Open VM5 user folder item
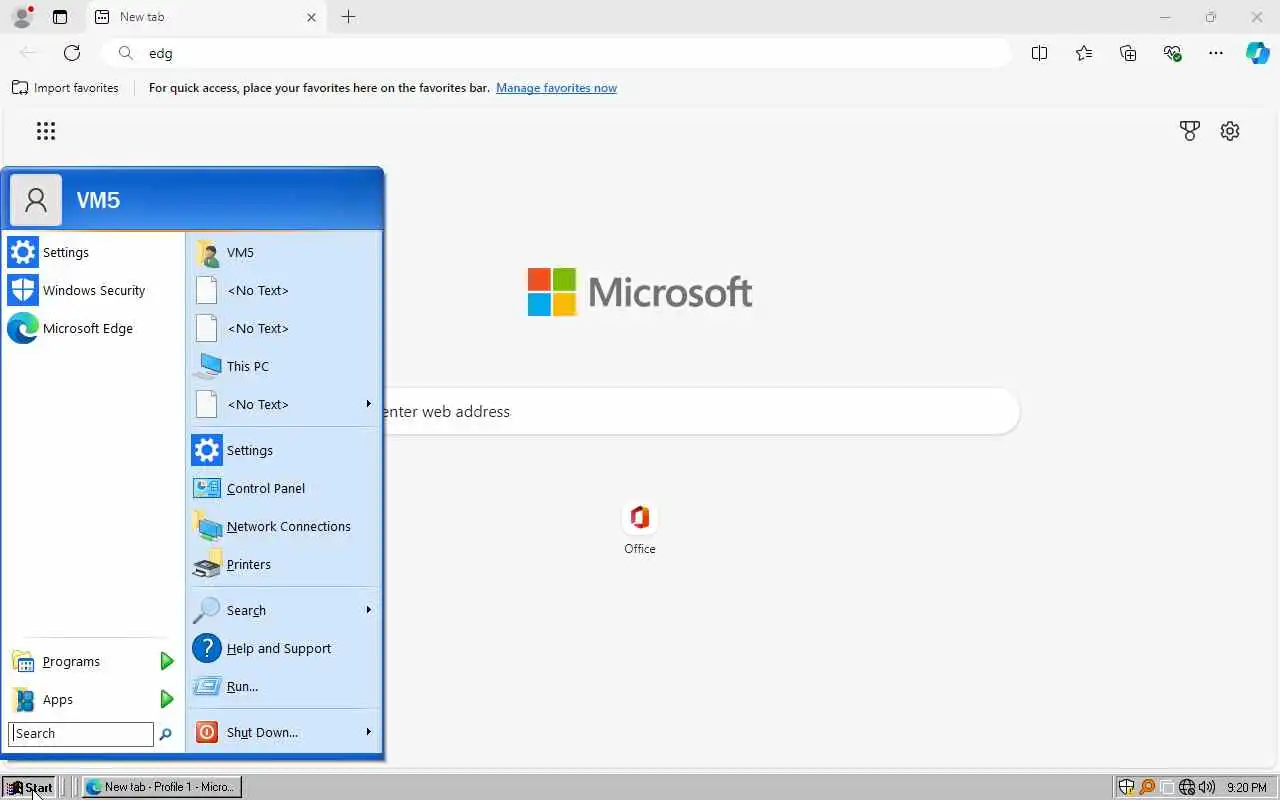Viewport: 1280px width, 800px height. coord(285,252)
